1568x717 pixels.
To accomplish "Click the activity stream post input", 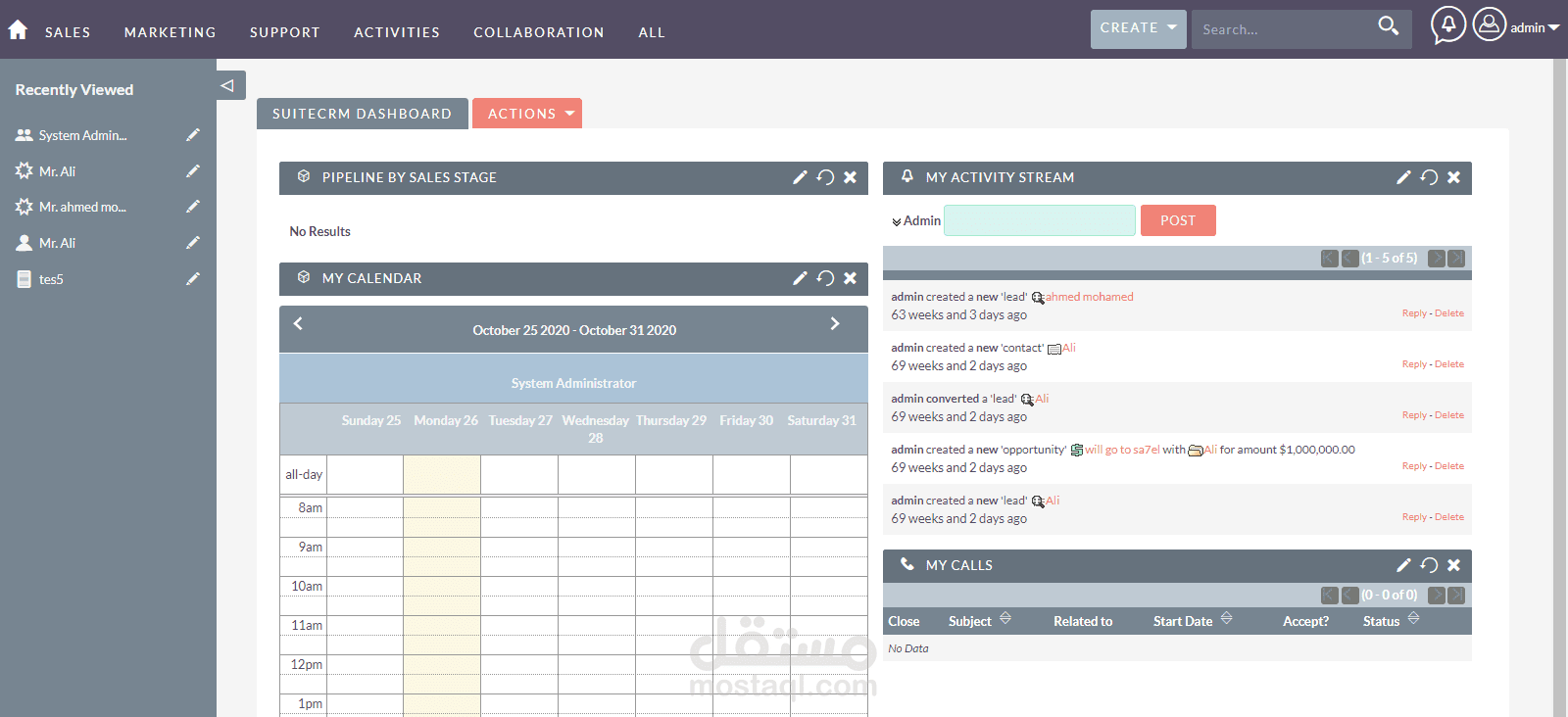I will tap(1040, 220).
